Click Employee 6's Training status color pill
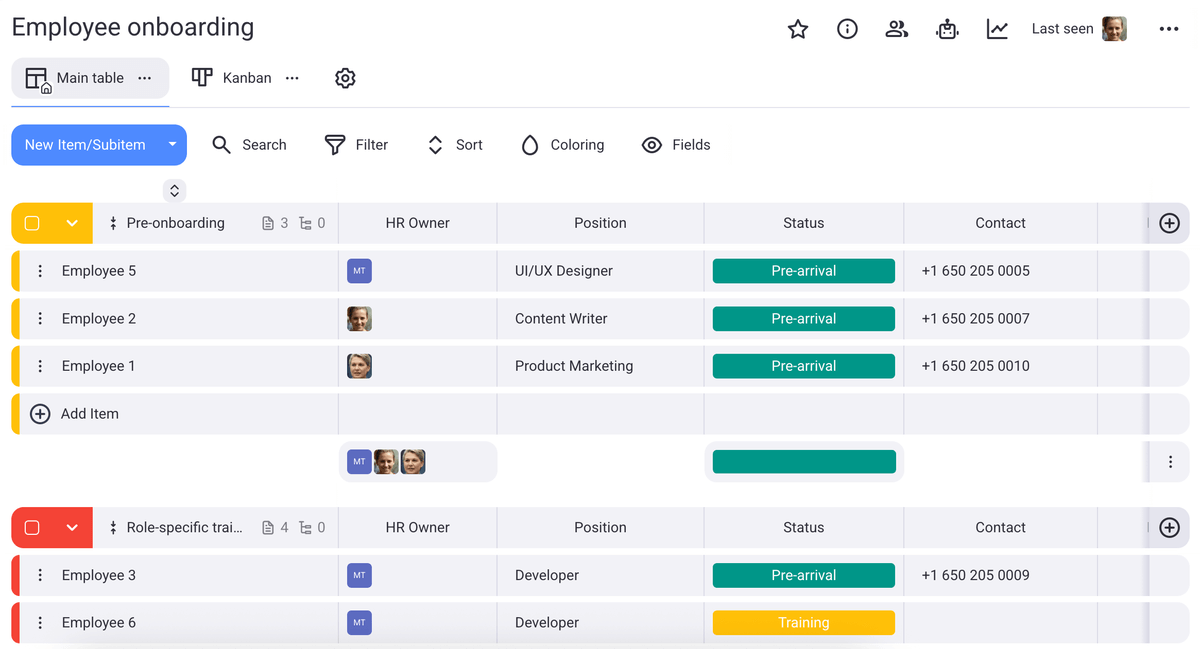1200x649 pixels. tap(803, 622)
